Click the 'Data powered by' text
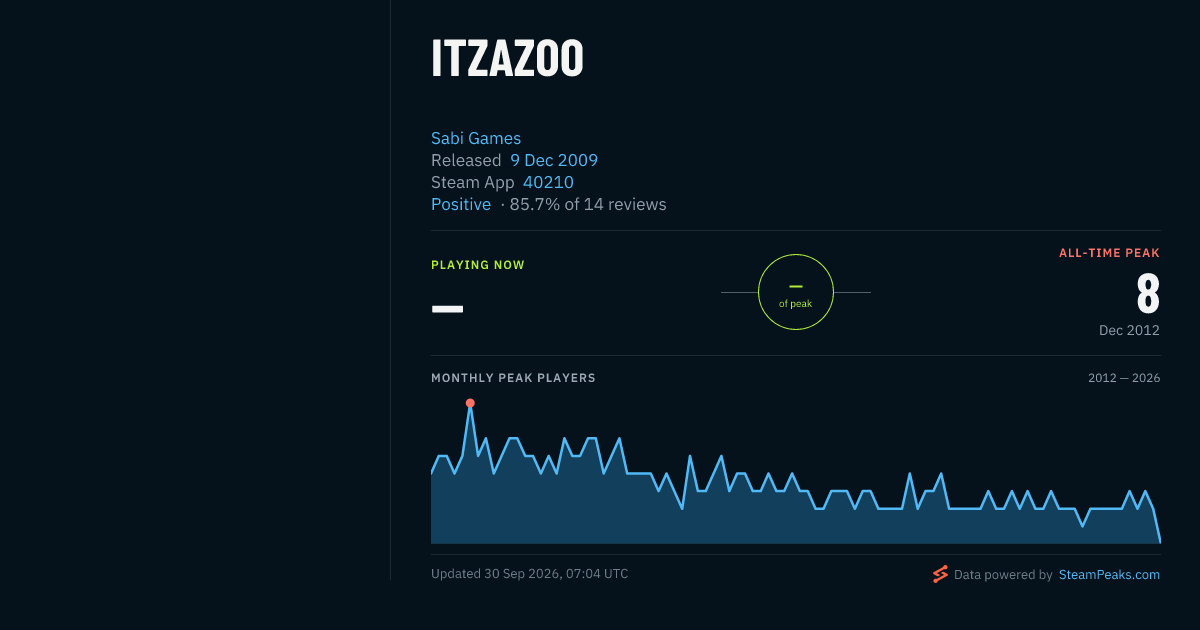 [1003, 575]
